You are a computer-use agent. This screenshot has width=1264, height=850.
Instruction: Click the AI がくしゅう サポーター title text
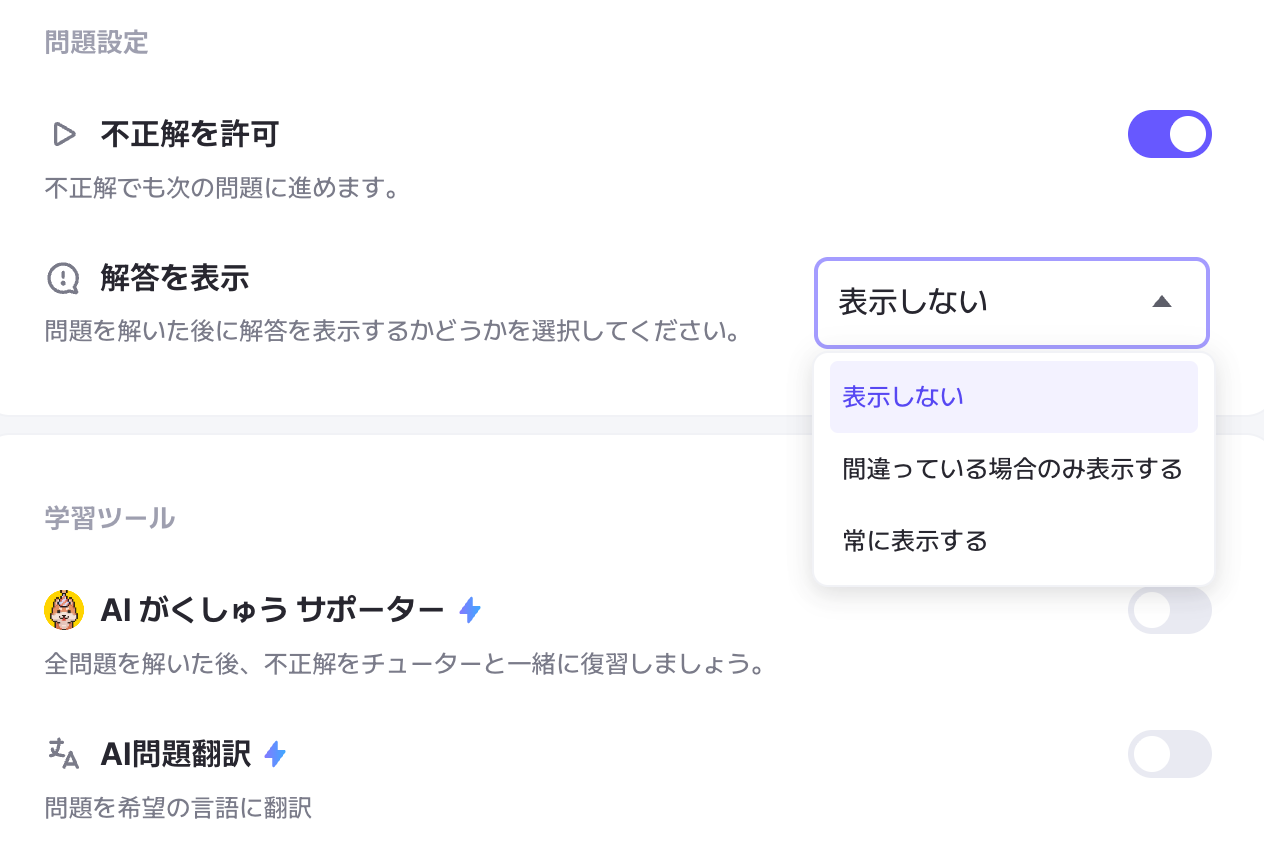(x=272, y=609)
